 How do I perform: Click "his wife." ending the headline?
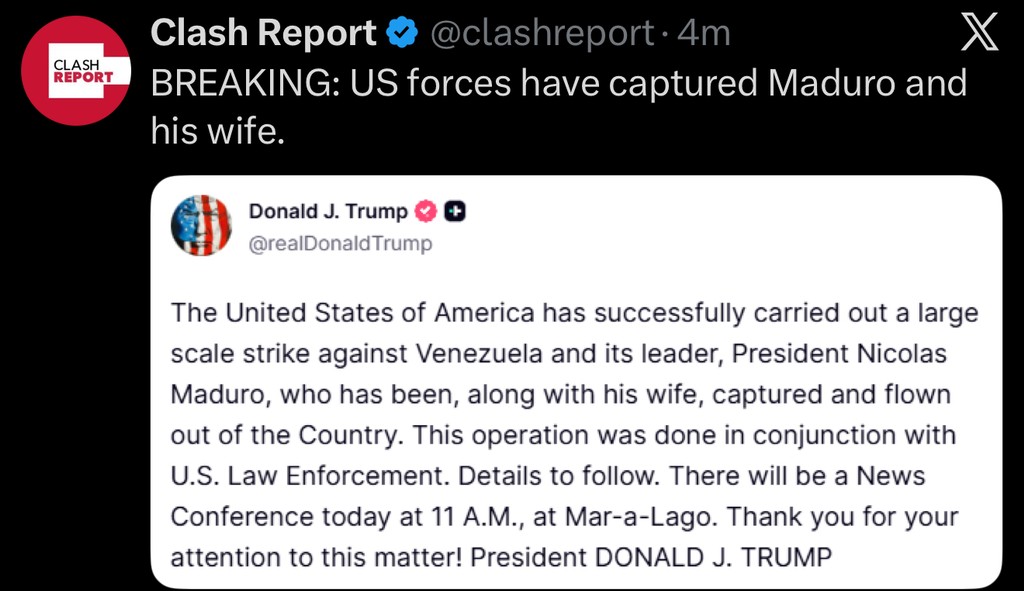tap(218, 129)
